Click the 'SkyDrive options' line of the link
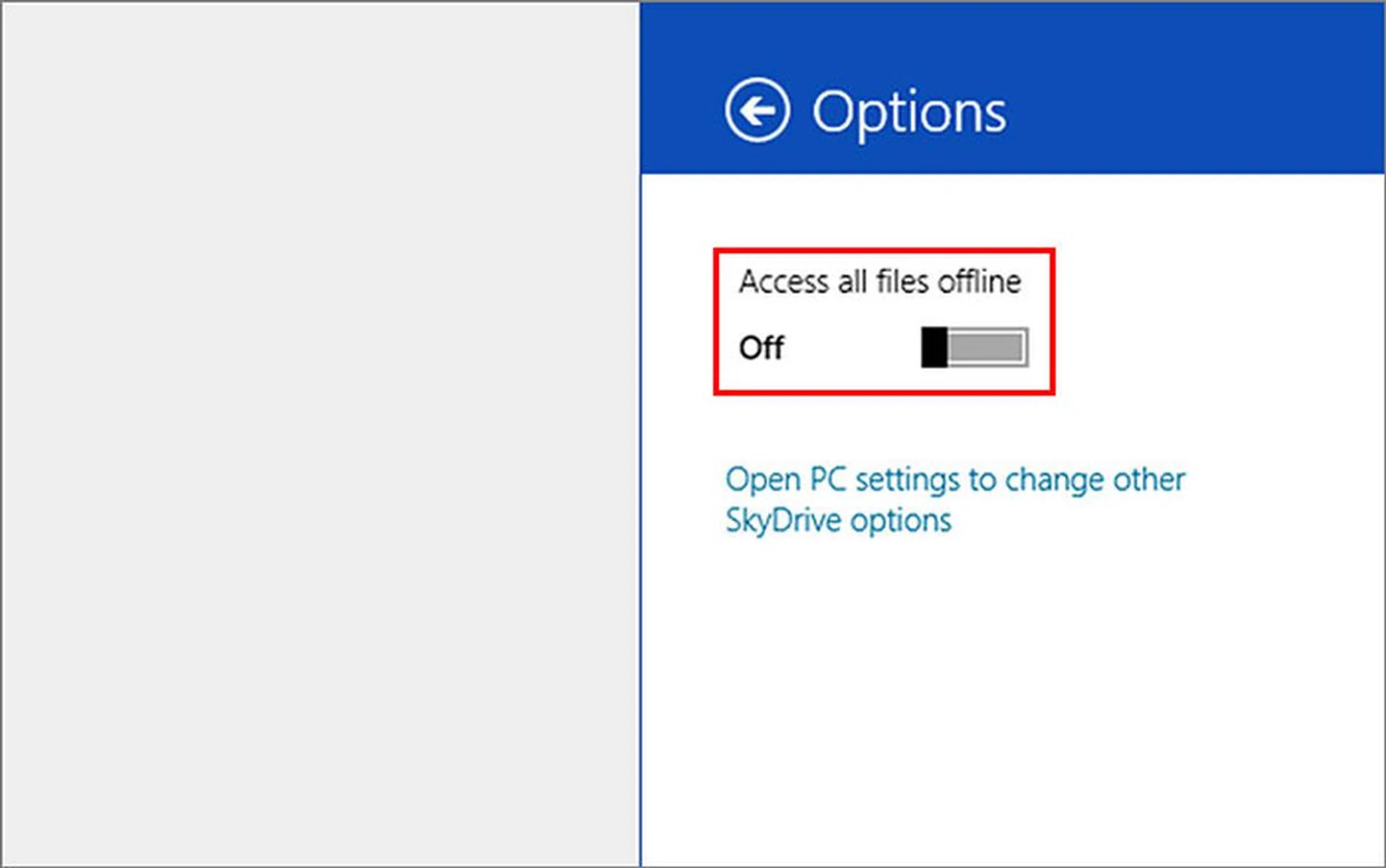Image resolution: width=1386 pixels, height=868 pixels. 838,521
